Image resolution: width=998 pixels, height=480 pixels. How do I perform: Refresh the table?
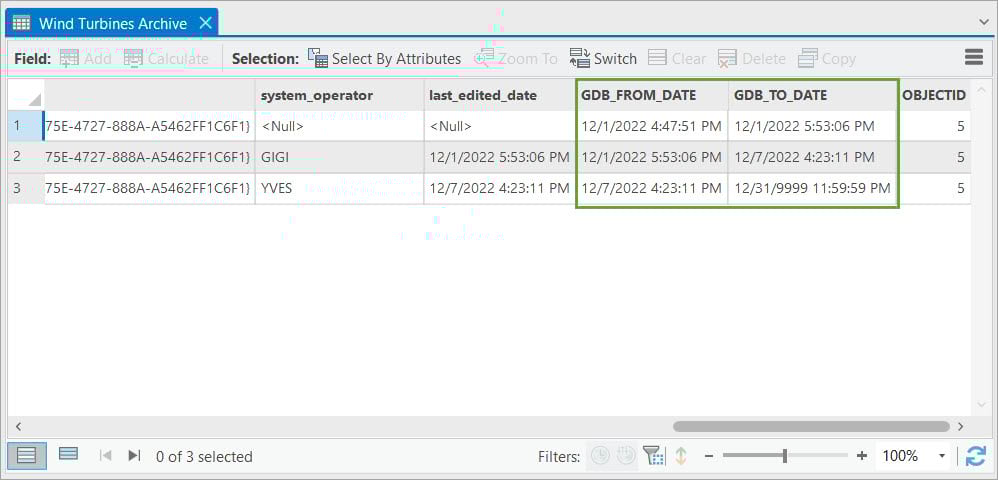[x=976, y=456]
